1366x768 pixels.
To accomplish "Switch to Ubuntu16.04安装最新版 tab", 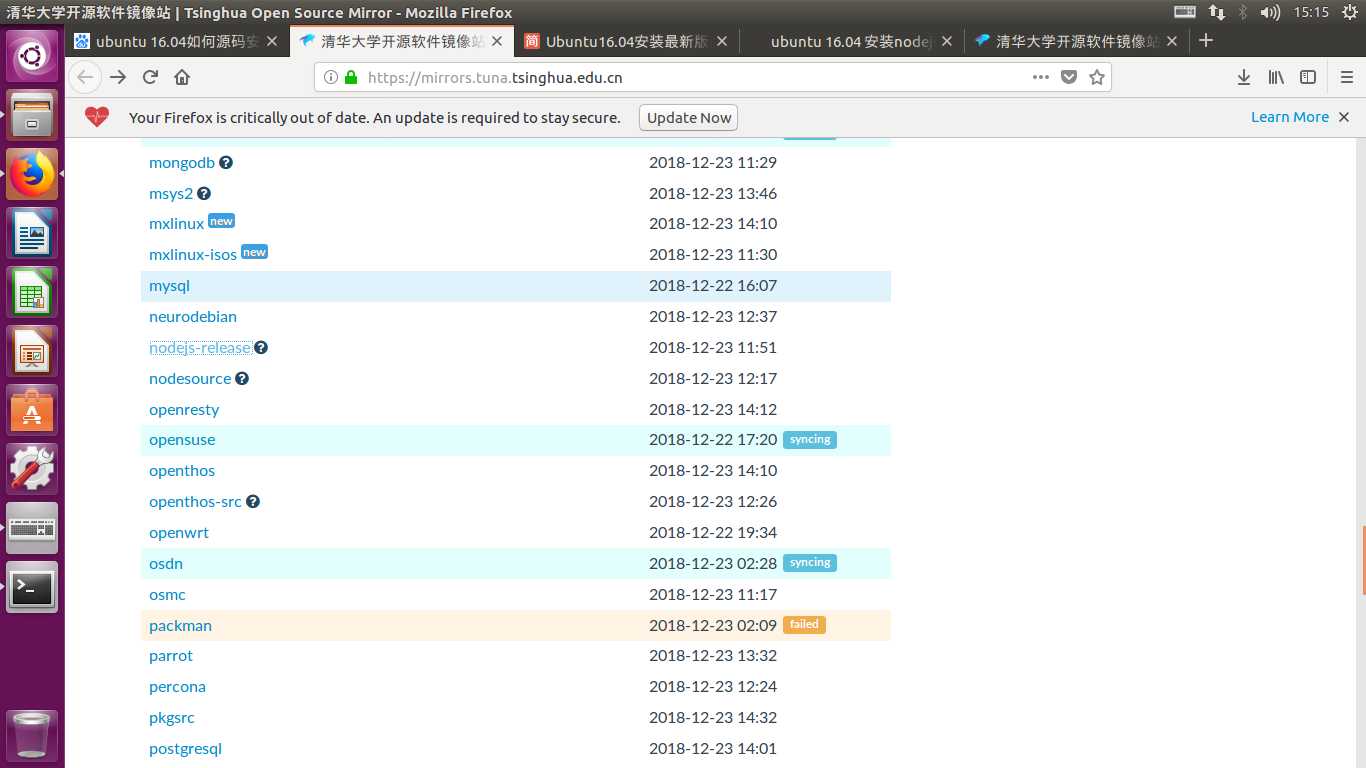I will (627, 41).
